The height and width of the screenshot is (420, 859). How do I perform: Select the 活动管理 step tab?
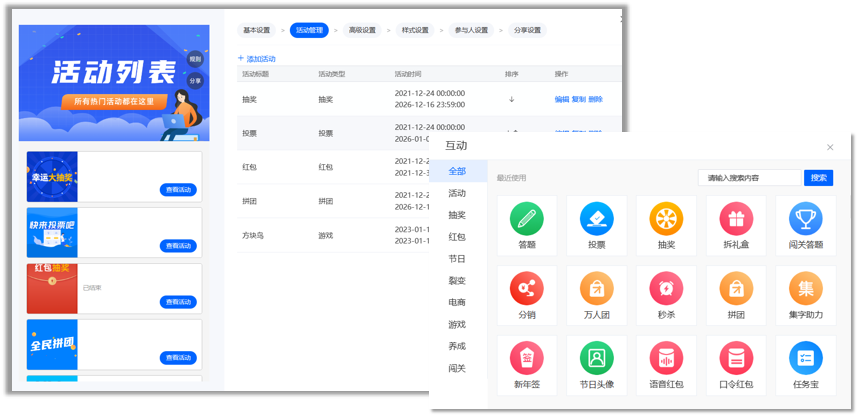(309, 31)
